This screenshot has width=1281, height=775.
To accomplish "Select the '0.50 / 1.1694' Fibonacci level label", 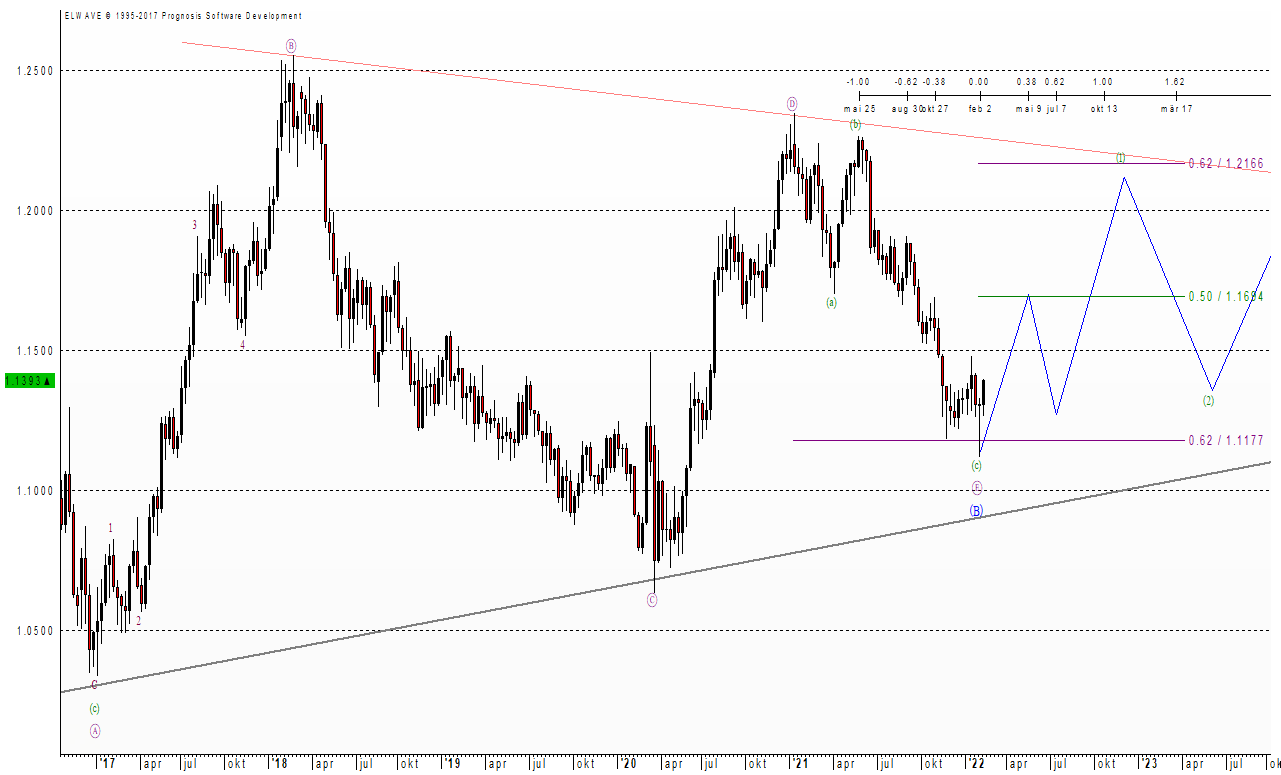I will coord(1226,296).
